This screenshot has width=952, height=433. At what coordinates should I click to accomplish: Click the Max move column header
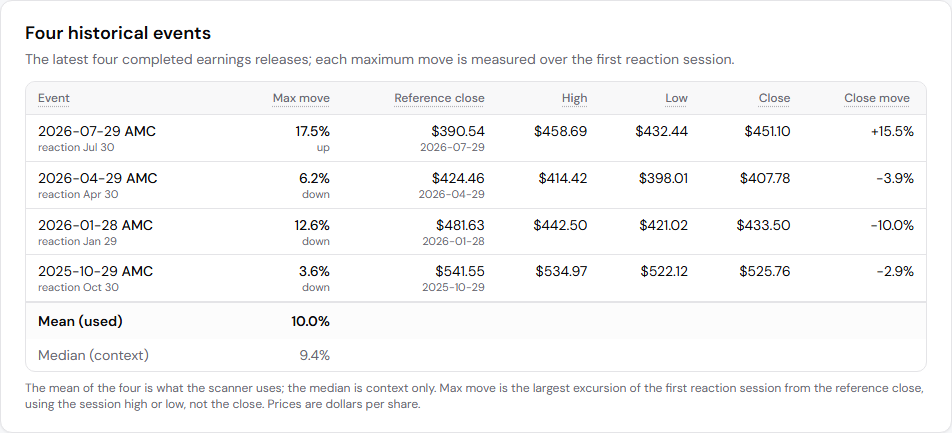pos(301,98)
